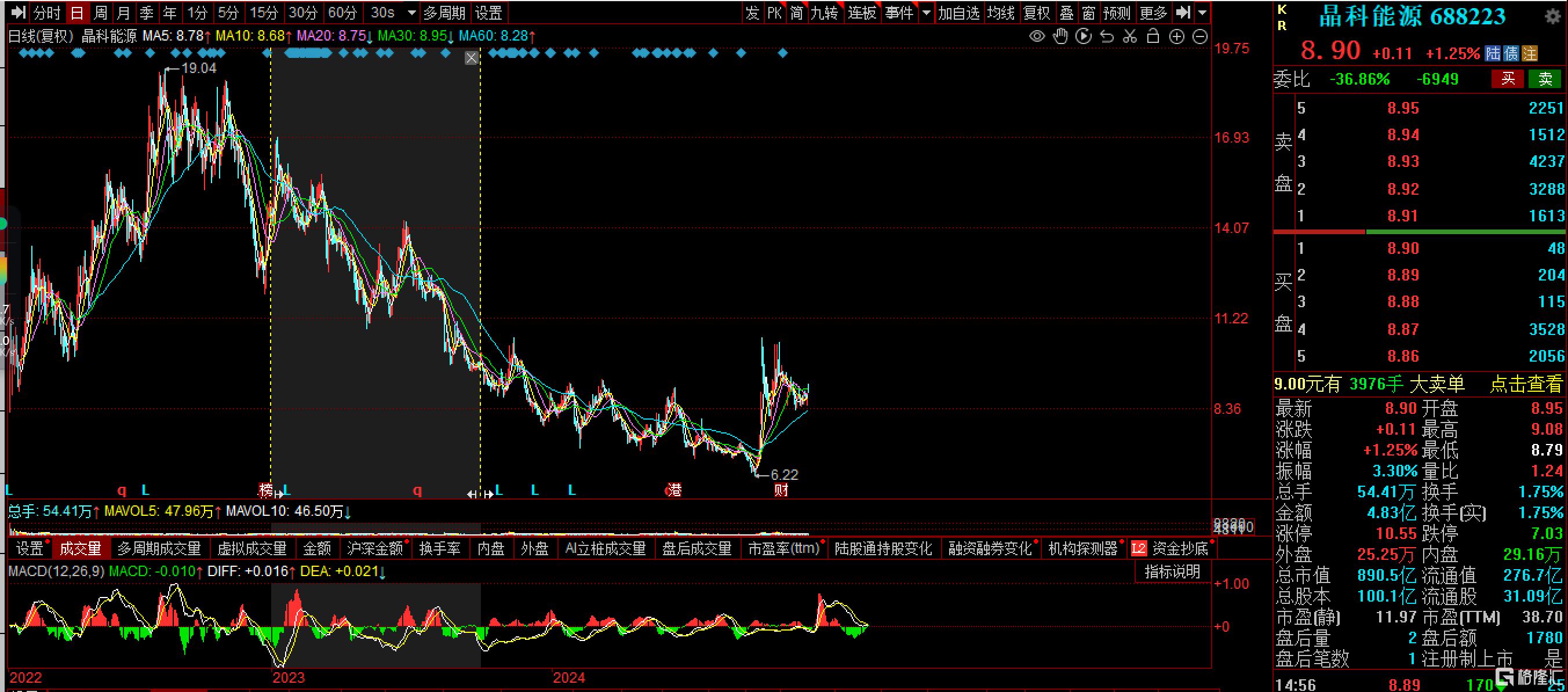Select the 市盈率(ttm) indicator tab
This screenshot has height=692, width=1568.
[784, 548]
